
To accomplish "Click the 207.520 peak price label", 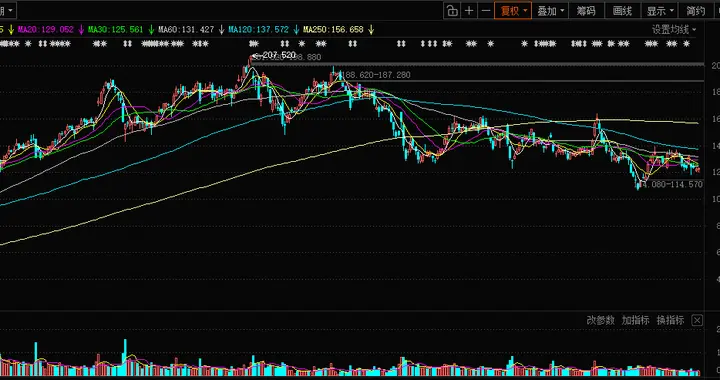I will click(x=279, y=55).
